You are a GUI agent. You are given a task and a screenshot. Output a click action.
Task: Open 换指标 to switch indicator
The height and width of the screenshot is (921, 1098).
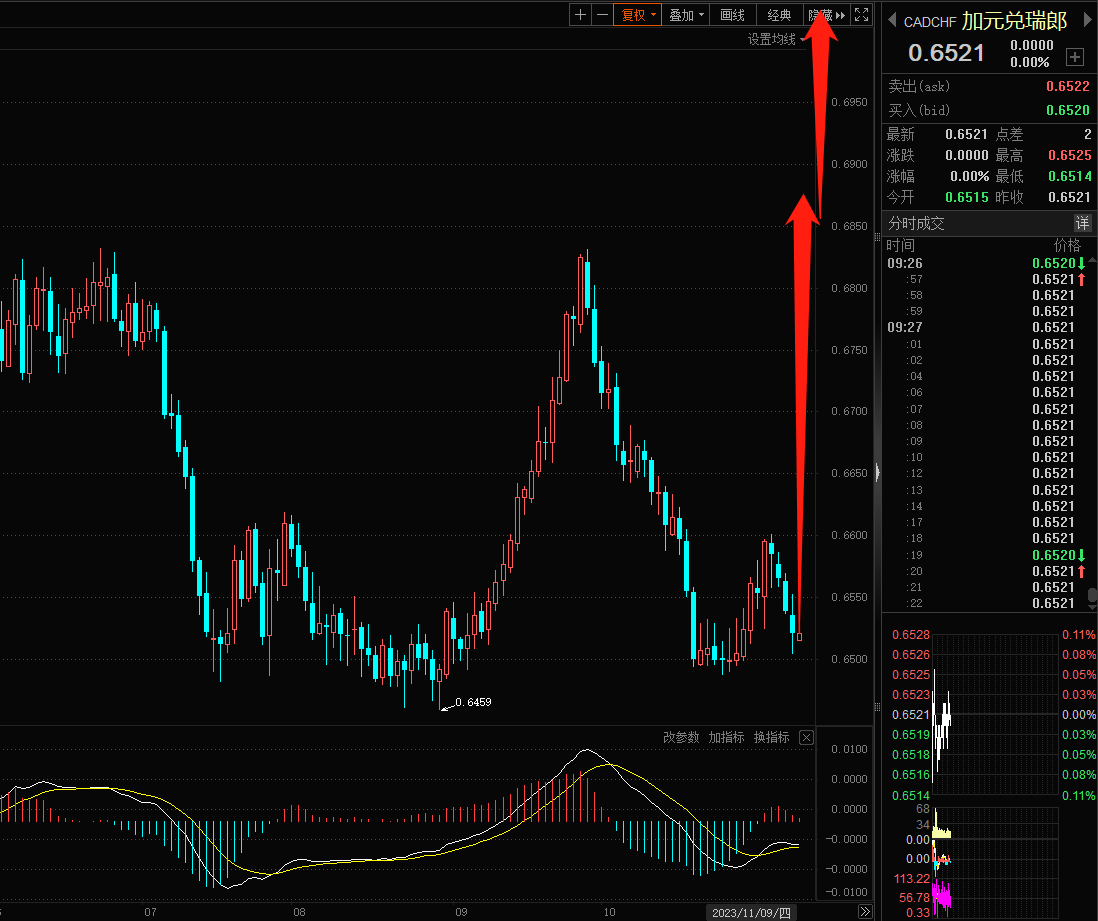coord(771,738)
